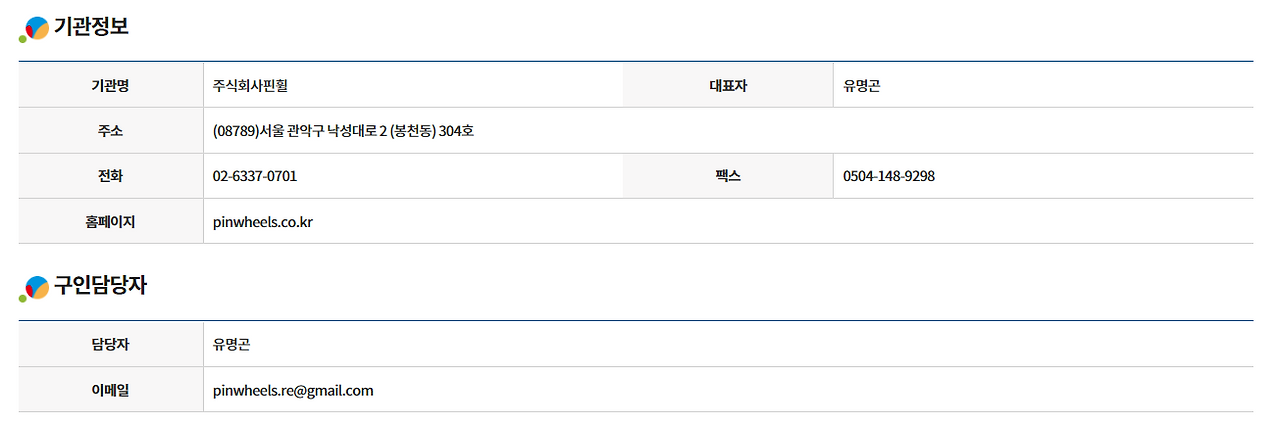Screen dimensions: 1280x423
Task: Click the 대표자 label cell
Action: click(x=727, y=86)
